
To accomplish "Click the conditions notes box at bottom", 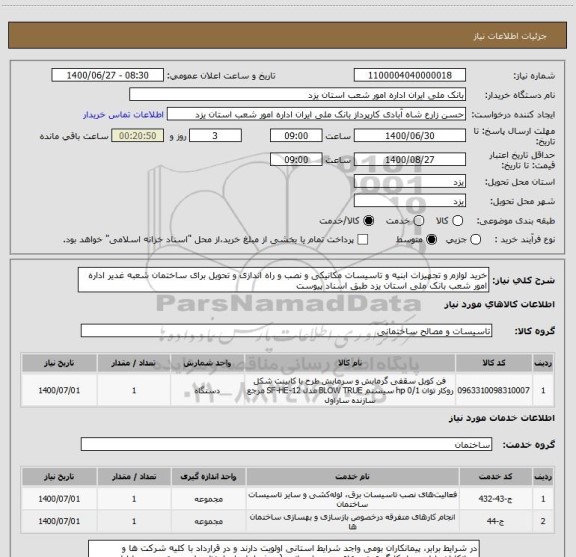I will click(x=284, y=549).
